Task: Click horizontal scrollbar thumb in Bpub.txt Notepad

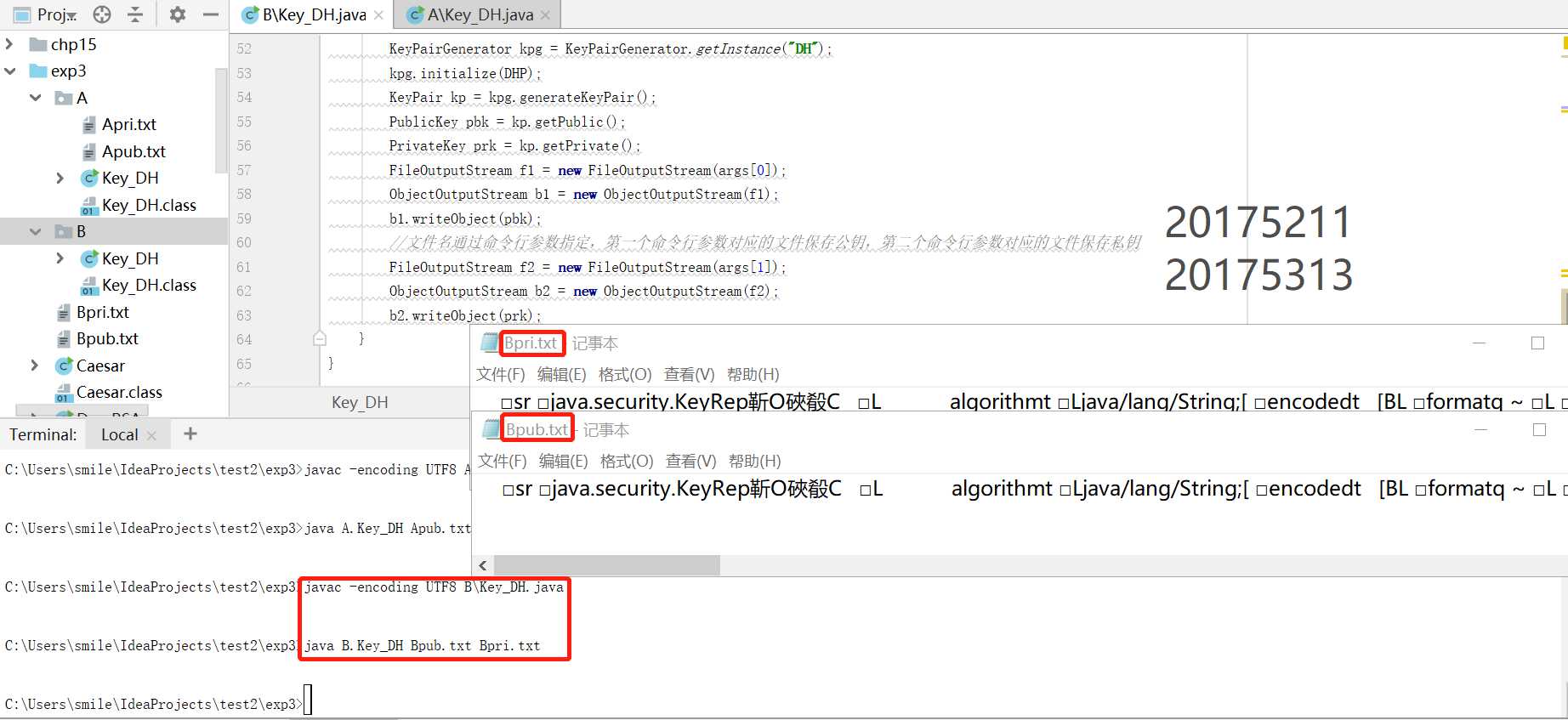Action: coord(607,565)
